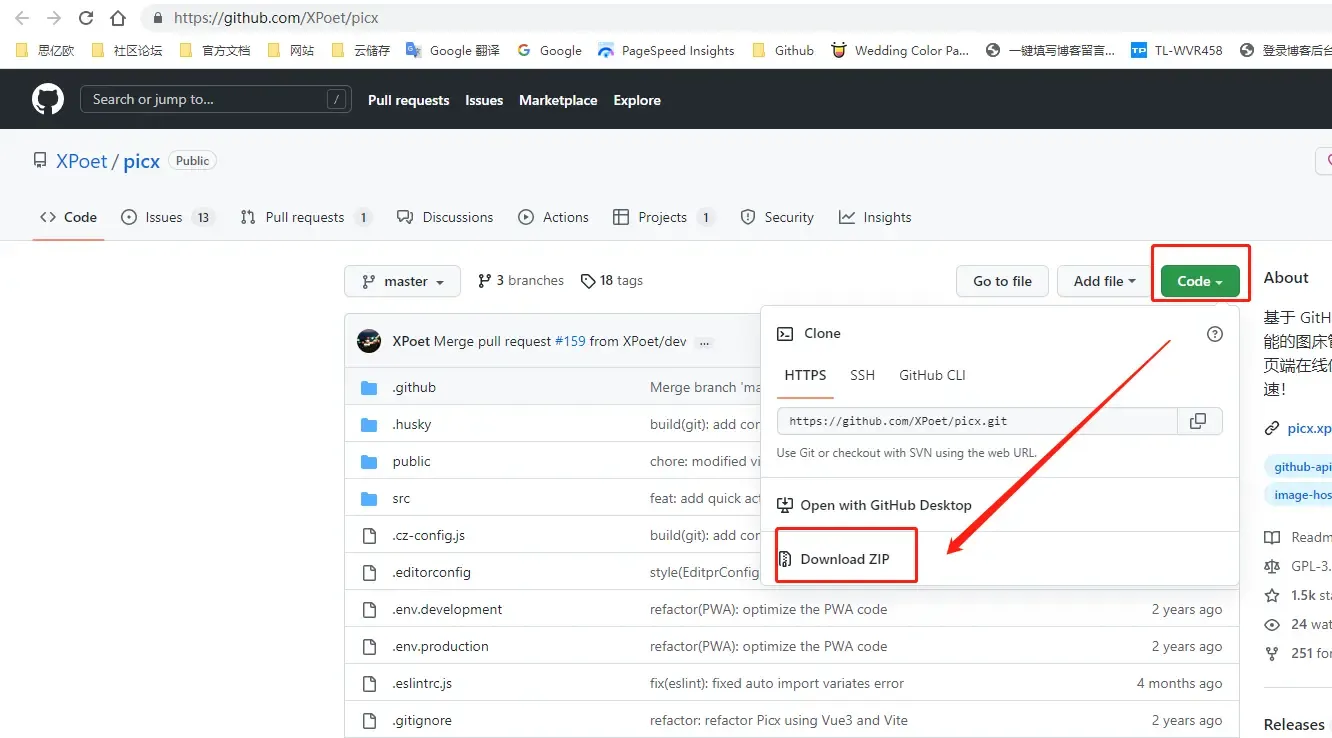The image size is (1332, 738).
Task: Expand the commit message ellipsis
Action: [x=704, y=342]
